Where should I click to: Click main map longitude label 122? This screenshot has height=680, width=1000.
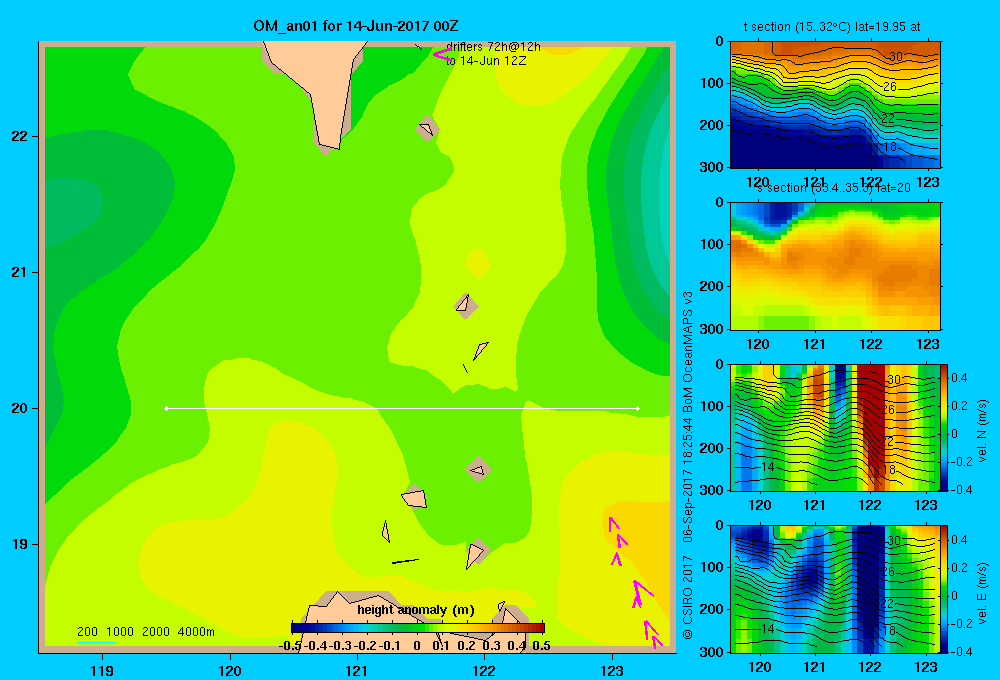(484, 670)
